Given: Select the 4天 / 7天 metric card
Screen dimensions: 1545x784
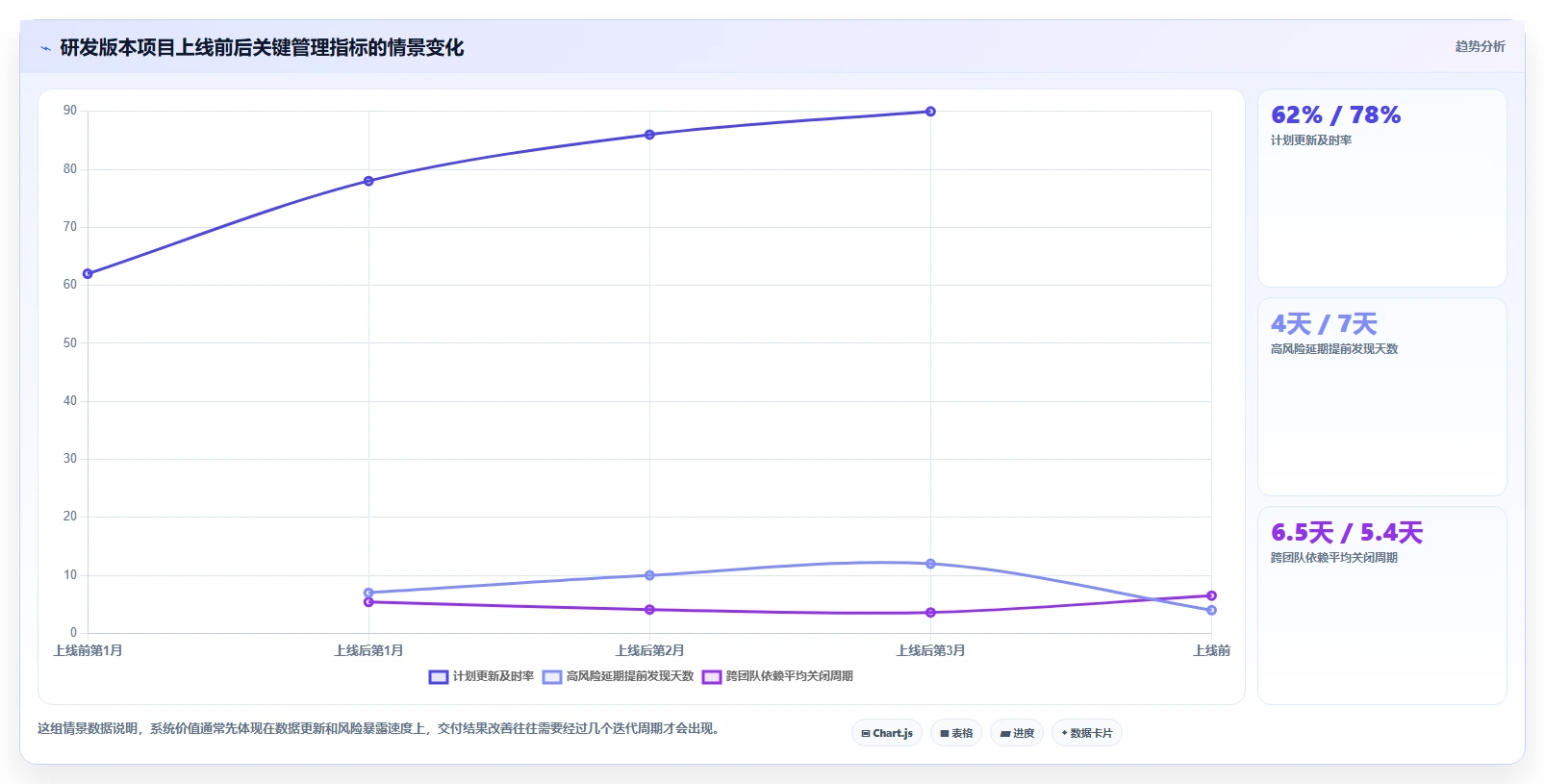Looking at the screenshot, I should (x=1382, y=396).
